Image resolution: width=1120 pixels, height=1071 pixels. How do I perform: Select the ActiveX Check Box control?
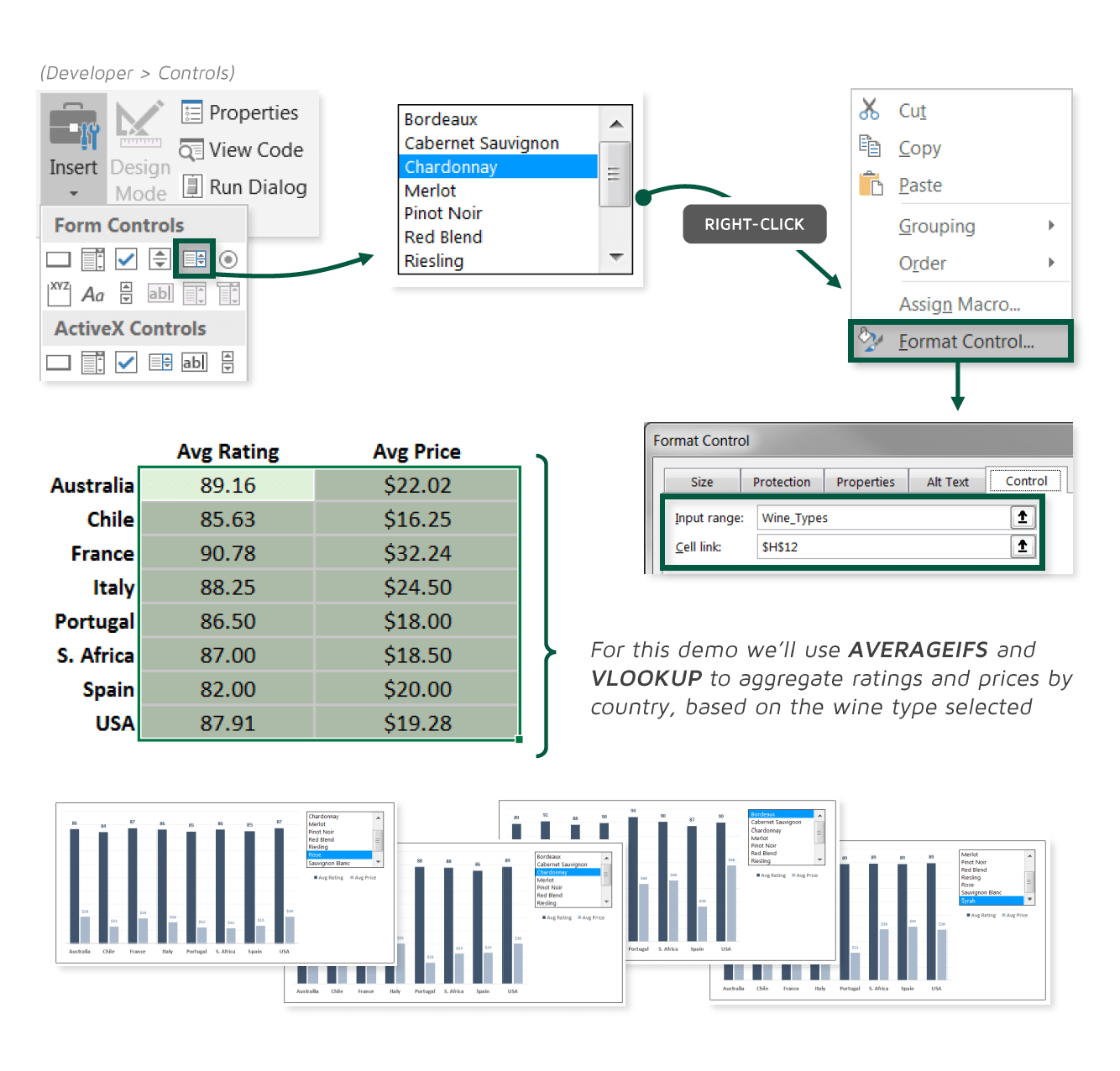pos(126,362)
